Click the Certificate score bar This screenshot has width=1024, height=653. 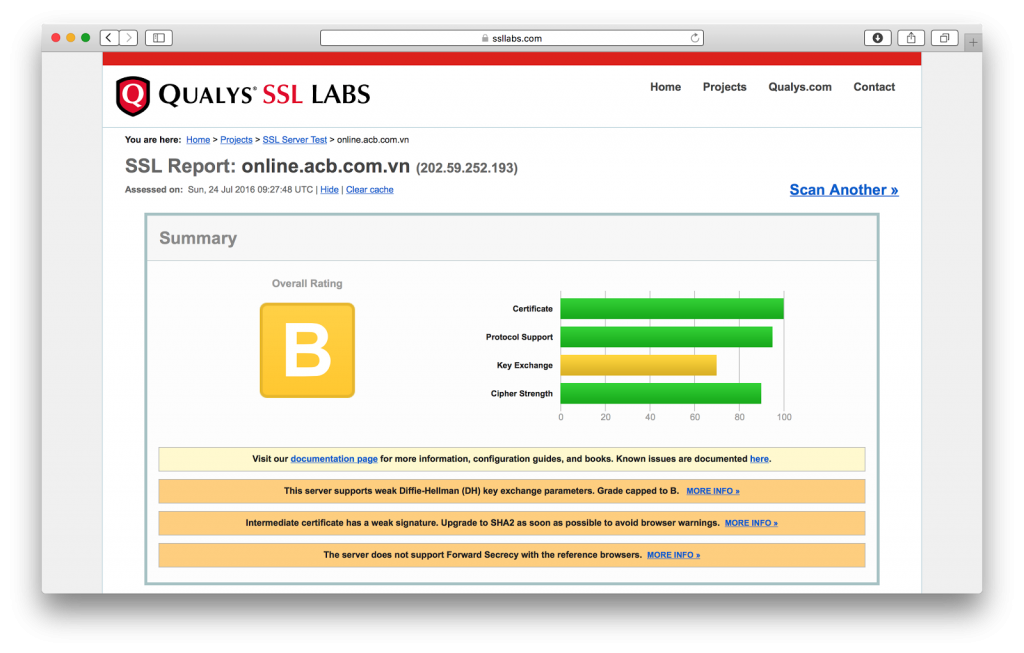tap(672, 309)
